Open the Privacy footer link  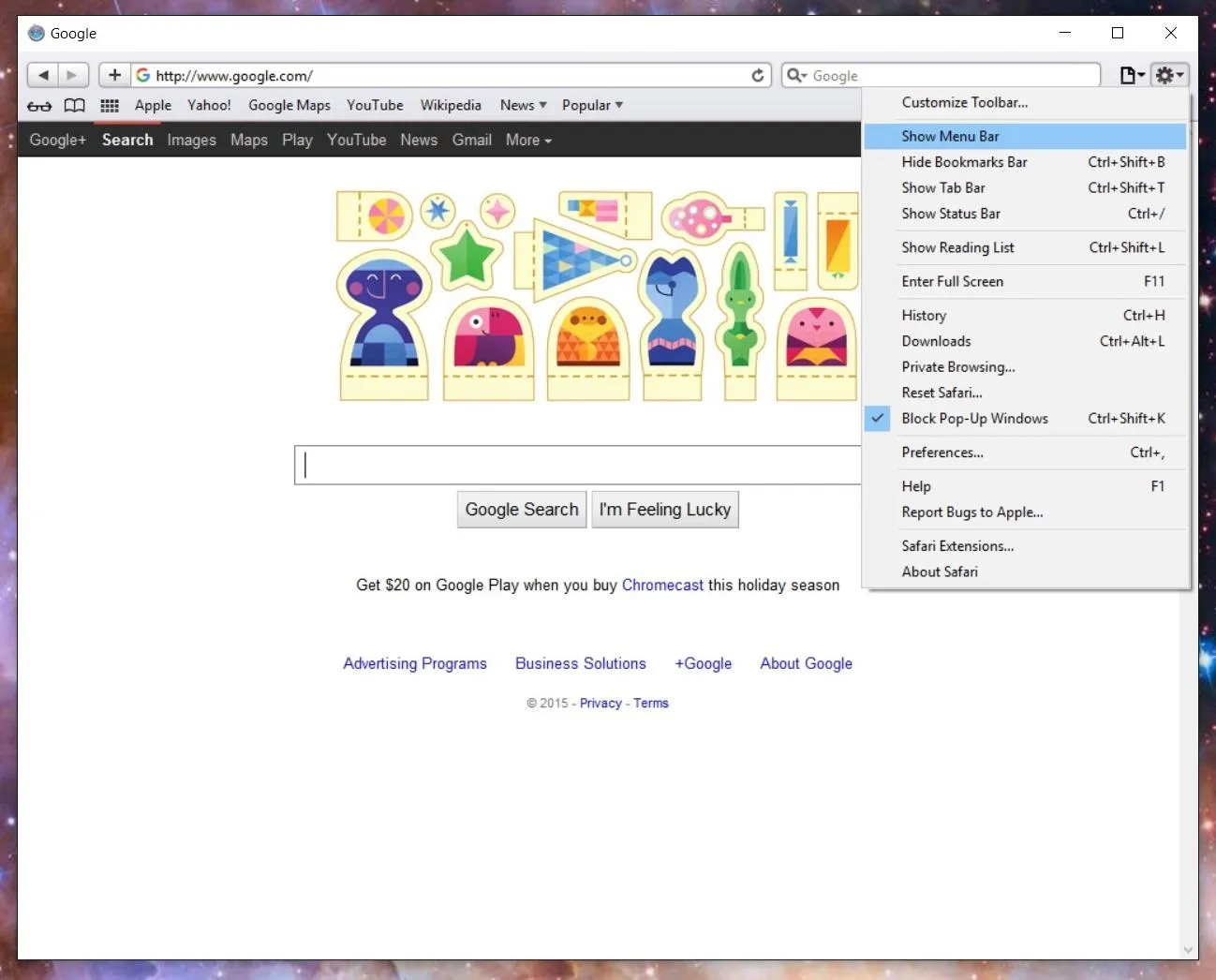pyautogui.click(x=601, y=704)
